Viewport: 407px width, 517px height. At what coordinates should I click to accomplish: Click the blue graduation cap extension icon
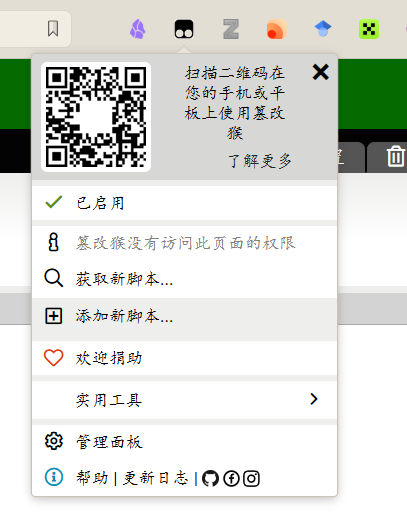(x=323, y=29)
